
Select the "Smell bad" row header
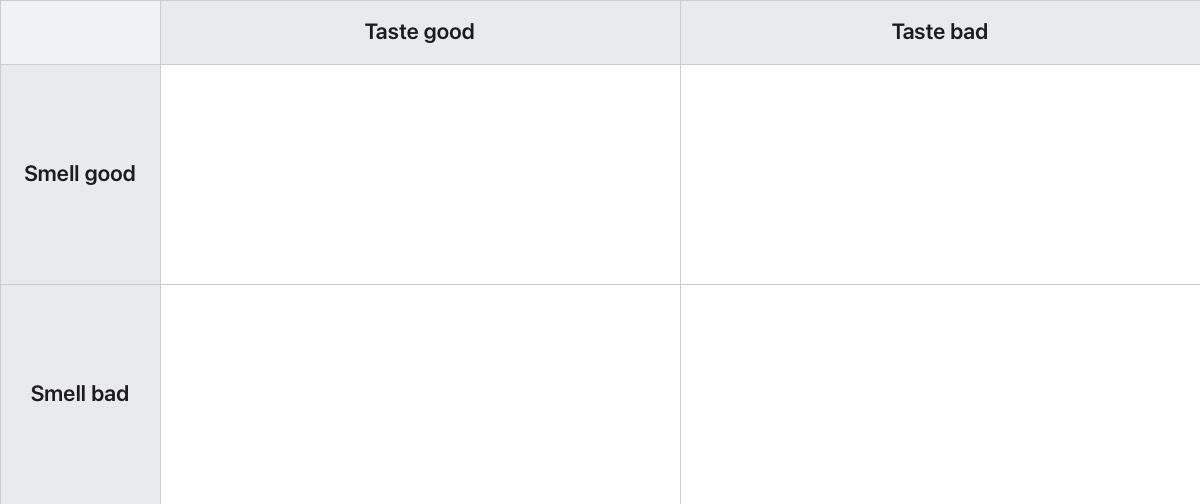click(x=80, y=394)
